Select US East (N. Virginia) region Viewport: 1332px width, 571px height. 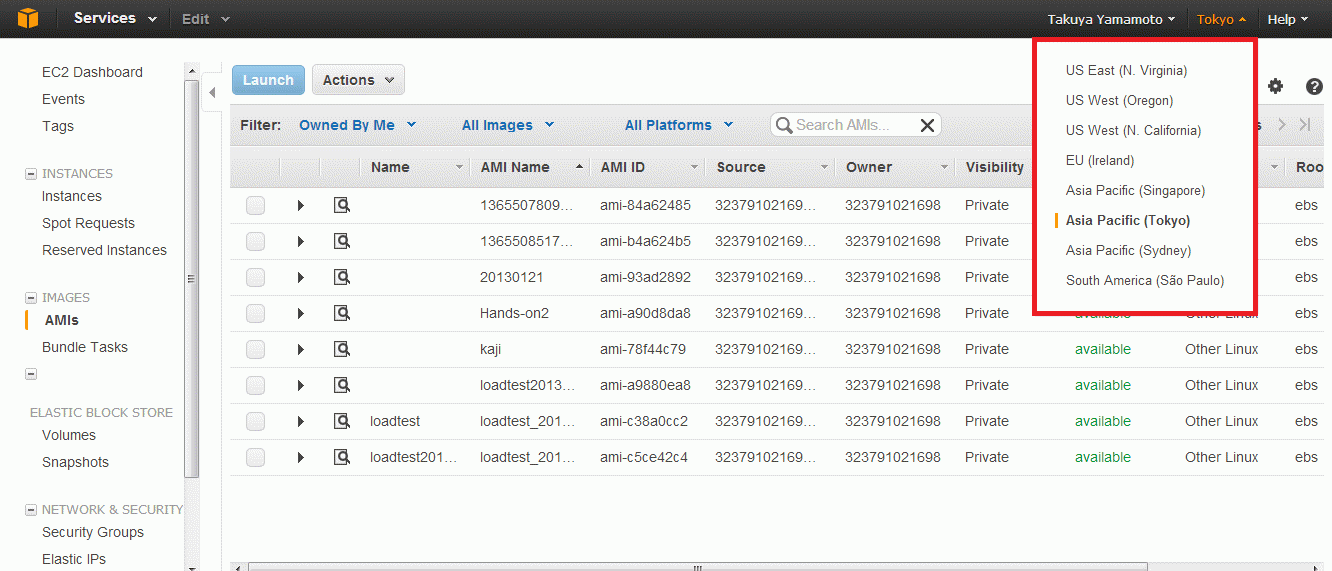coord(1126,70)
